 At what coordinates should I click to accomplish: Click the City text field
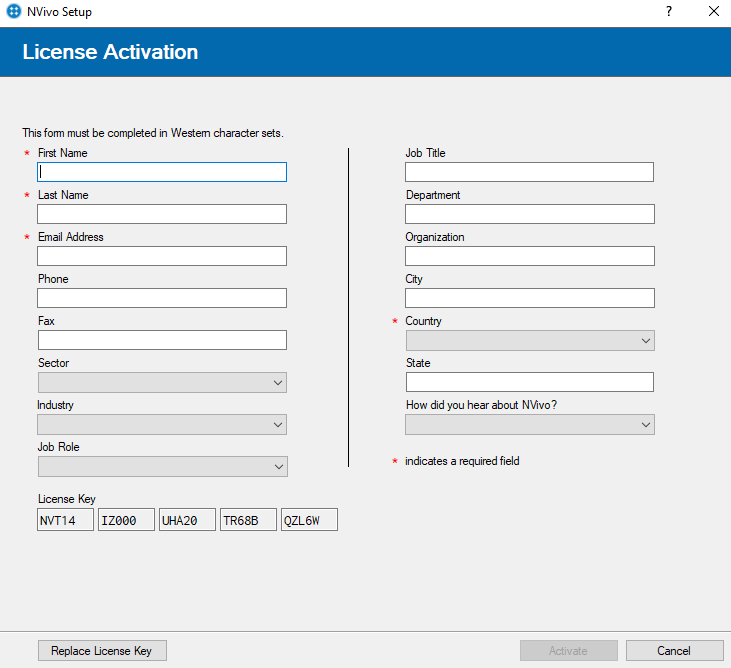click(x=530, y=298)
